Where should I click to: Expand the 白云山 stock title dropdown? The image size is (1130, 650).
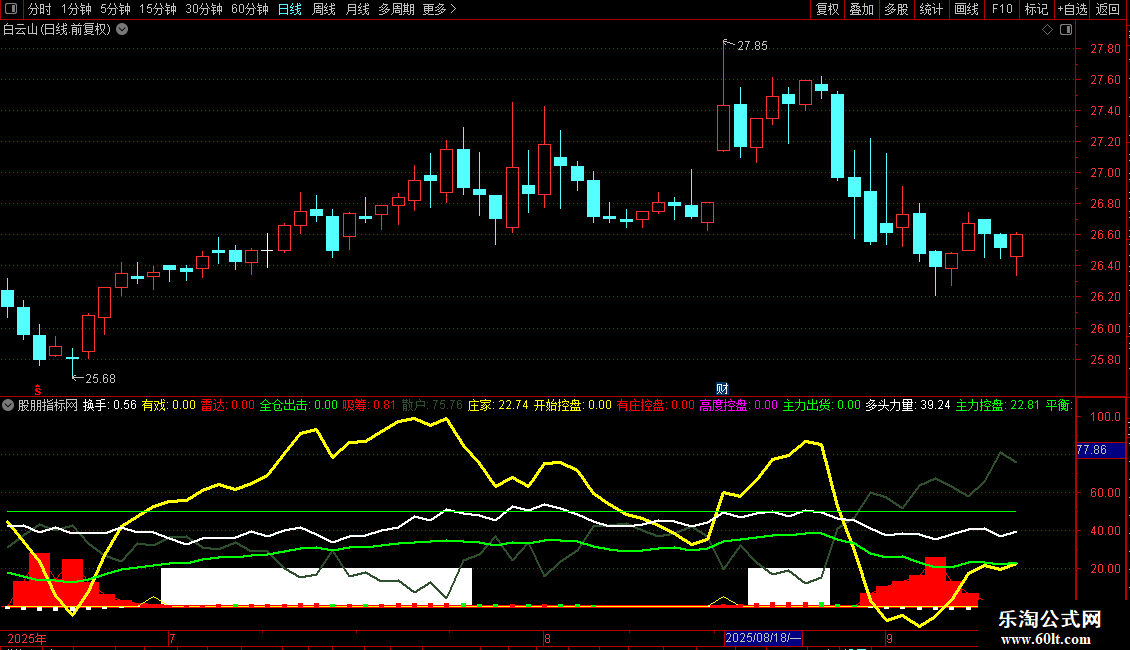(x=123, y=30)
